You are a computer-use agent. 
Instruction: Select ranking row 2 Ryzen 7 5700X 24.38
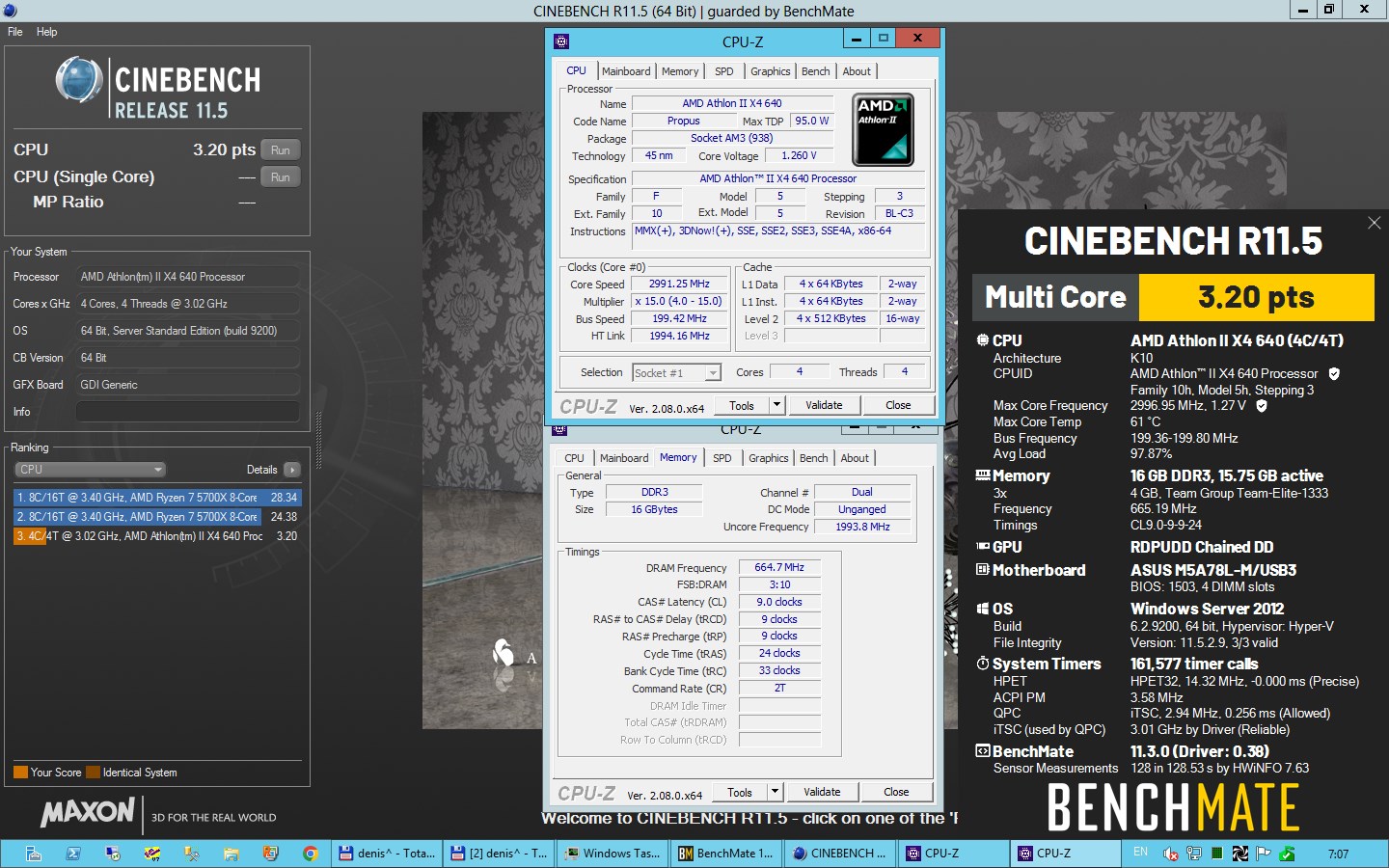point(157,517)
